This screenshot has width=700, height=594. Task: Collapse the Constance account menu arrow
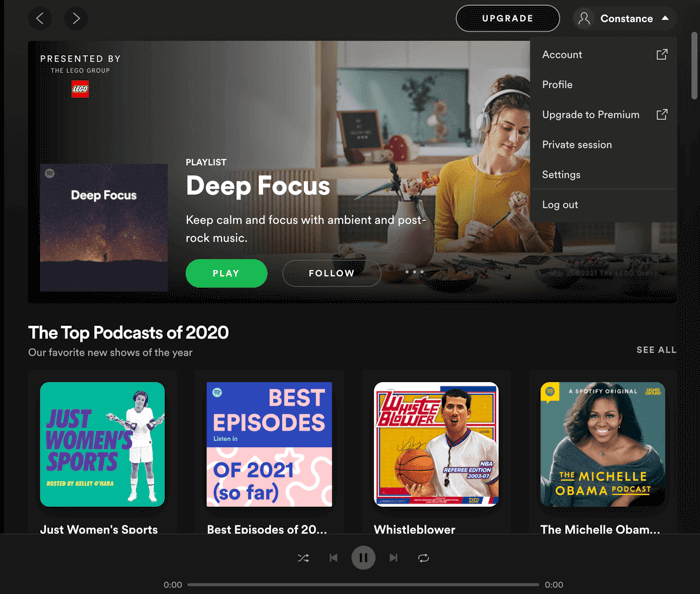(x=665, y=18)
